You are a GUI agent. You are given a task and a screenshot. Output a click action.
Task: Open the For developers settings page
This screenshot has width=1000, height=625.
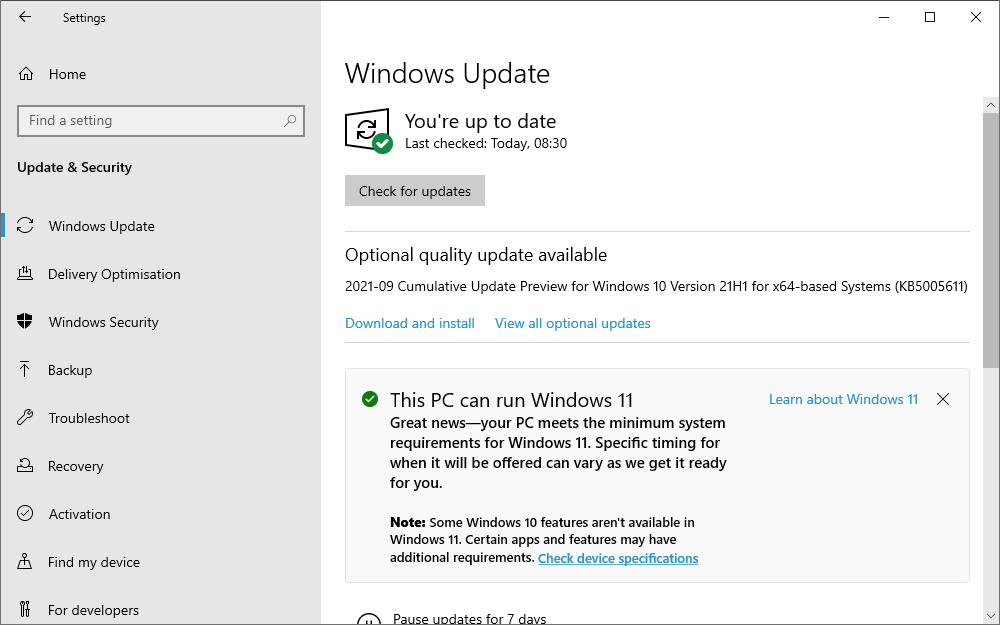(x=93, y=610)
